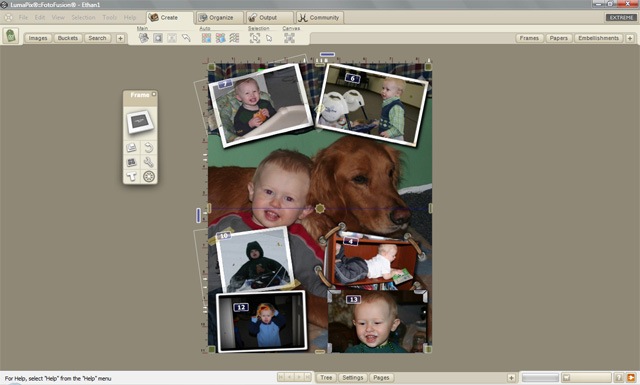Click the zoom slider in the status bar
This screenshot has height=385, width=640.
pos(540,378)
